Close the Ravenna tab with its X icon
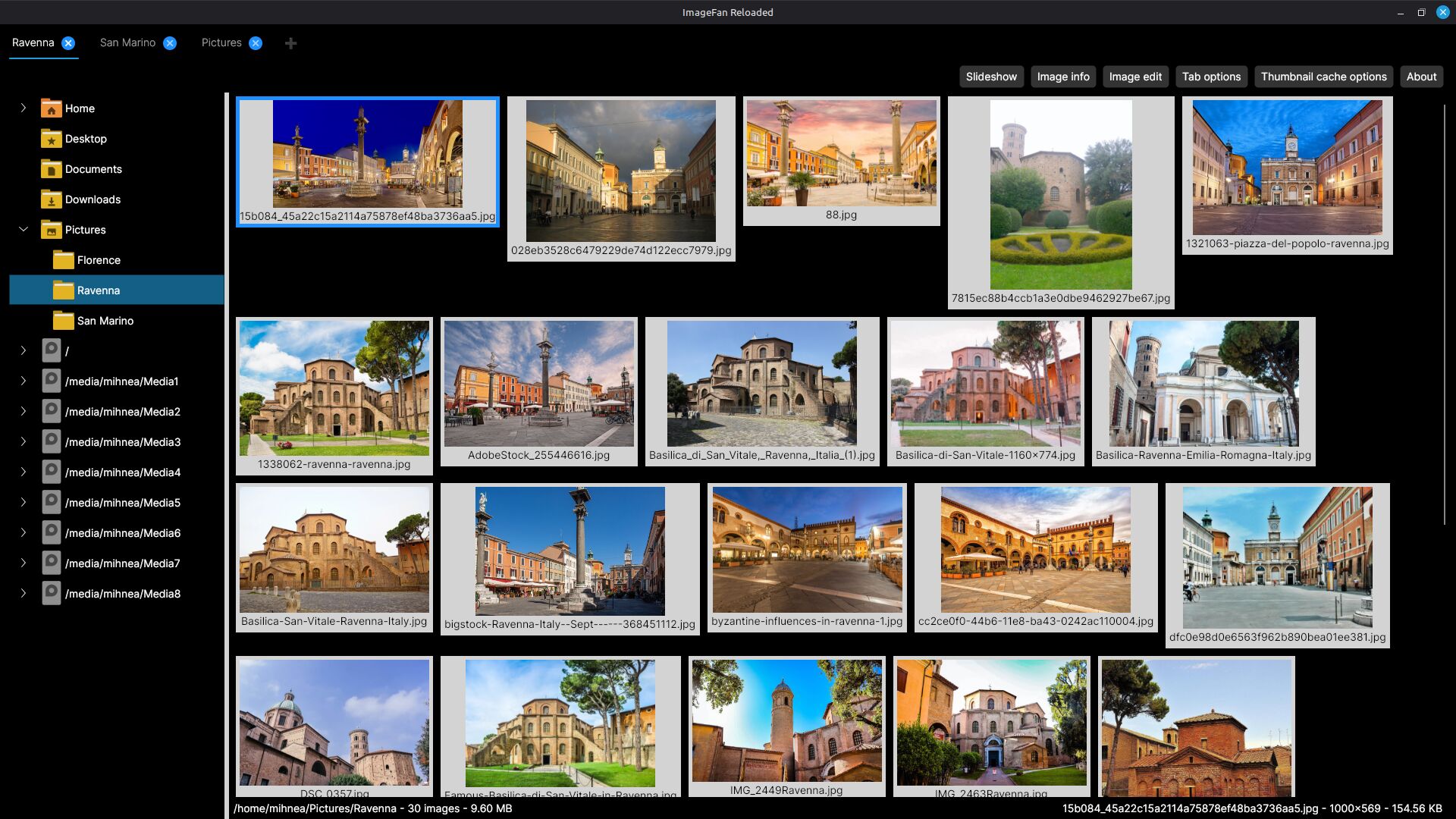 pos(68,43)
